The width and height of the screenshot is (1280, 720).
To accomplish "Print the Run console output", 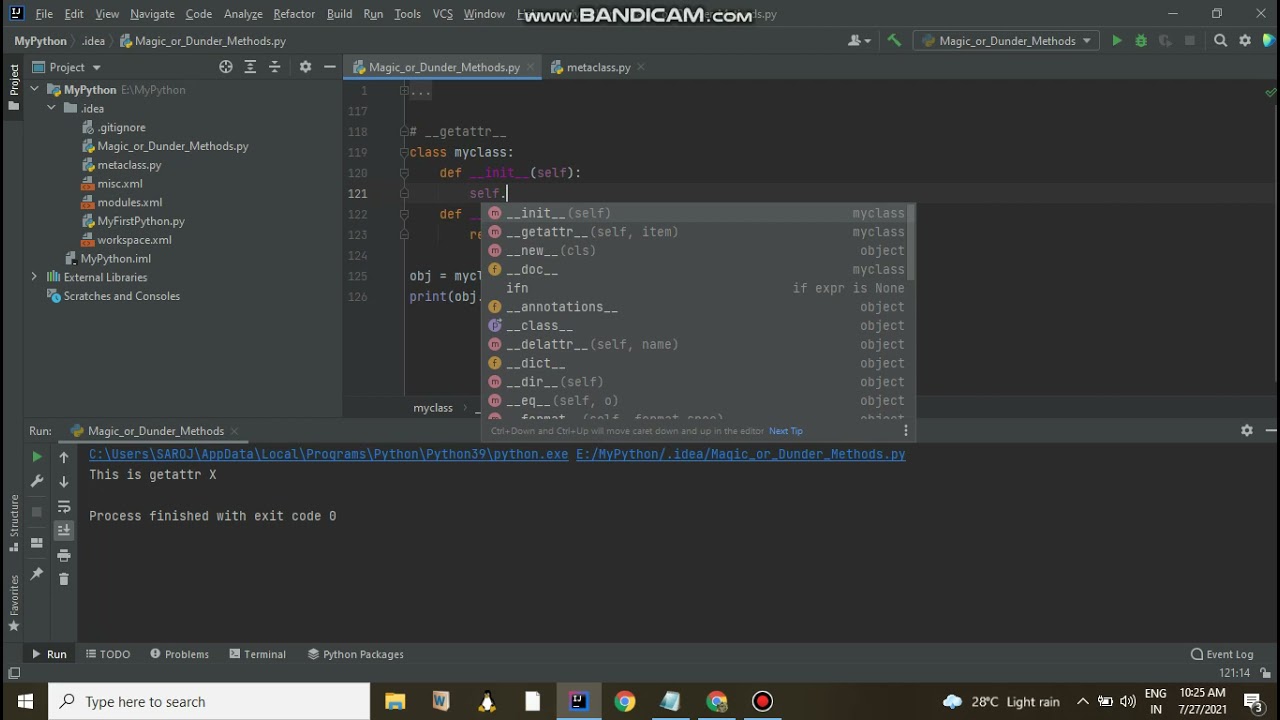I will click(64, 555).
